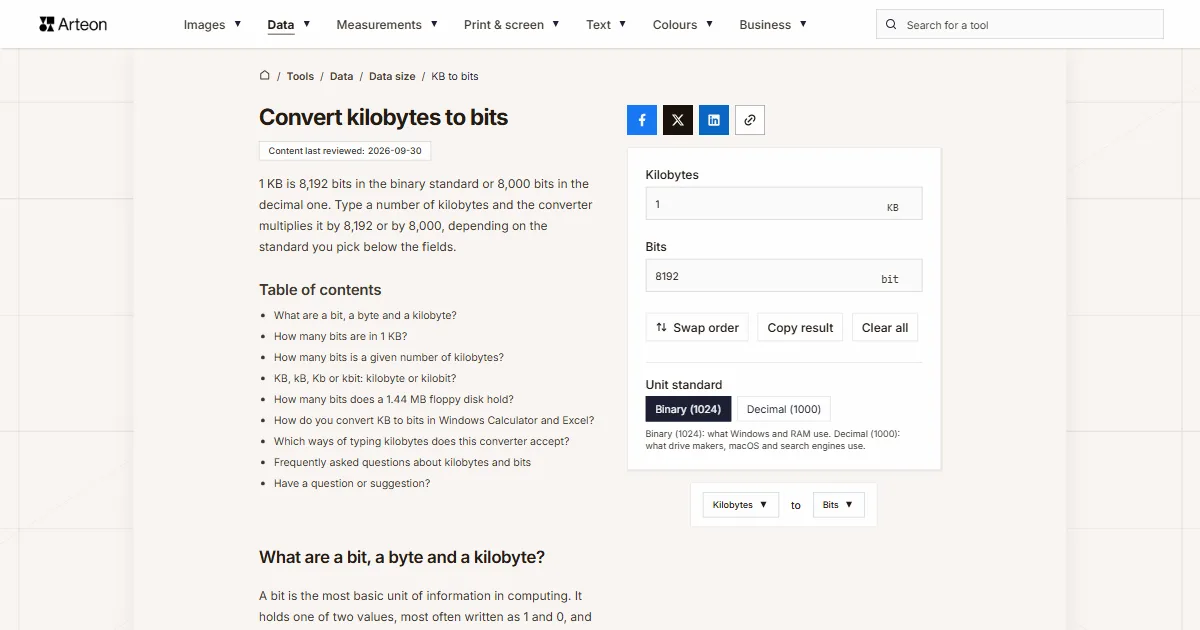This screenshot has width=1200, height=630.
Task: Click the 'Table of contents' heading
Action: pyautogui.click(x=320, y=290)
